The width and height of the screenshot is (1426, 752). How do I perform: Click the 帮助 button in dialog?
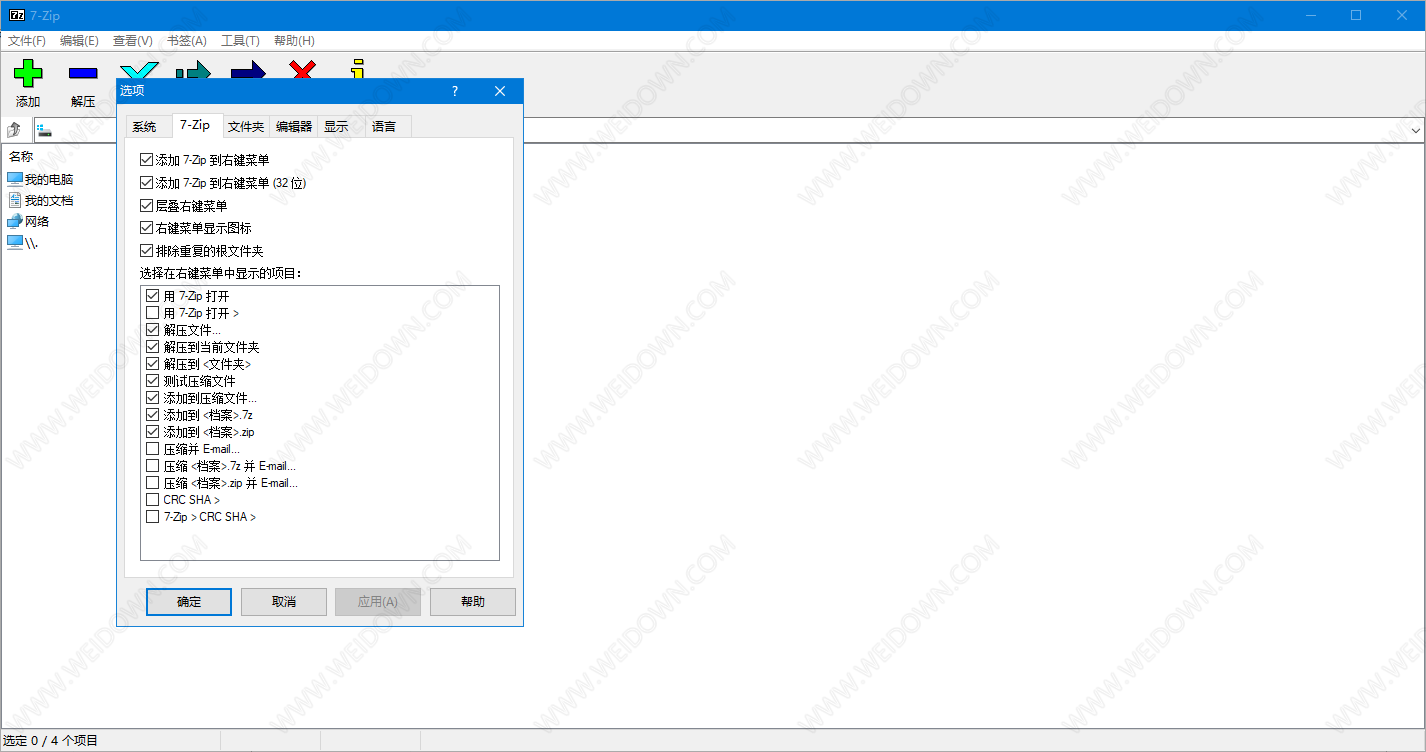(x=473, y=602)
